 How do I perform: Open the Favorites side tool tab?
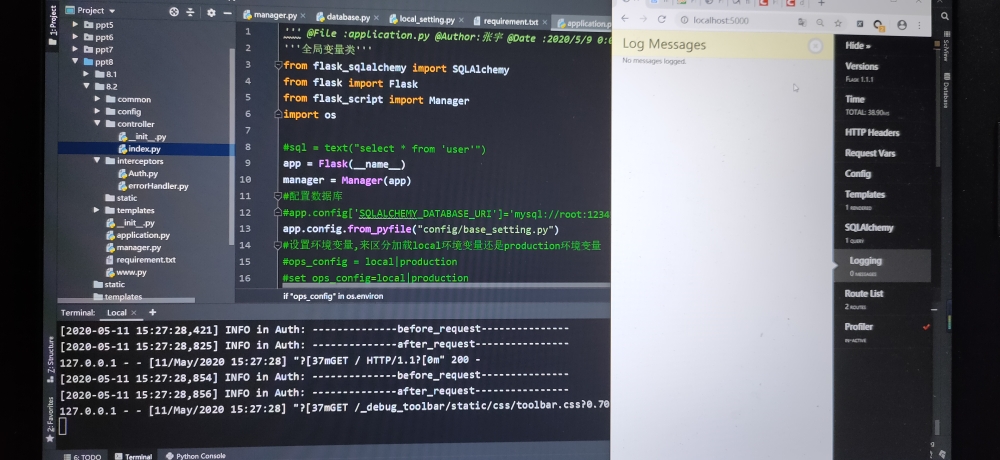point(50,419)
